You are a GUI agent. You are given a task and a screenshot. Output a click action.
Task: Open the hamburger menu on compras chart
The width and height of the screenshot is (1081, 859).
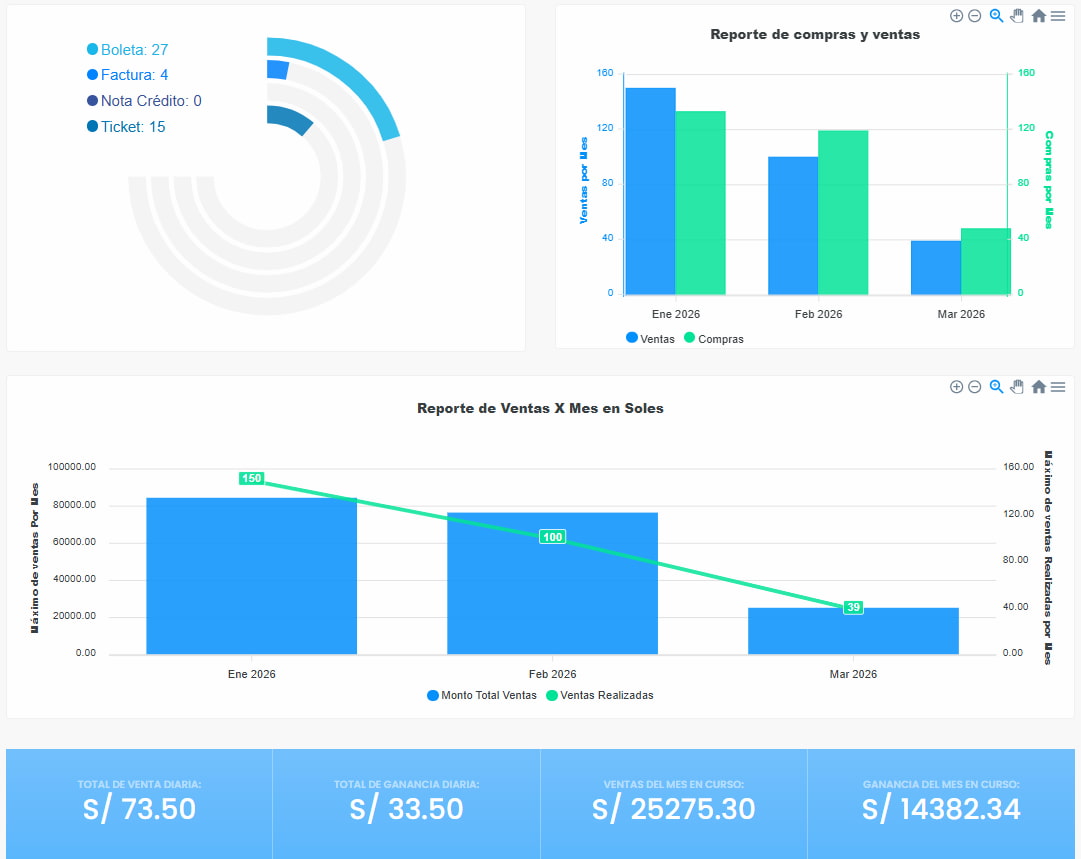pos(1058,15)
